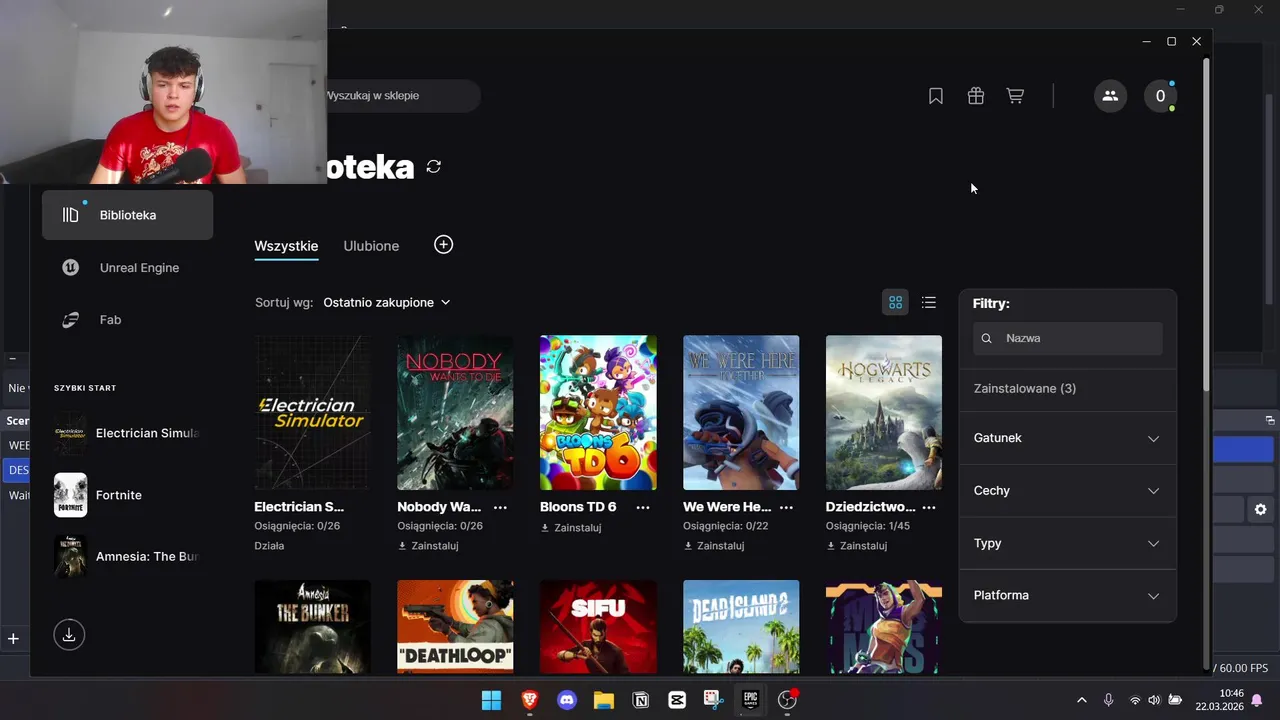Viewport: 1280px width, 720px height.
Task: Show hidden system tray icons
Action: pos(1081,700)
